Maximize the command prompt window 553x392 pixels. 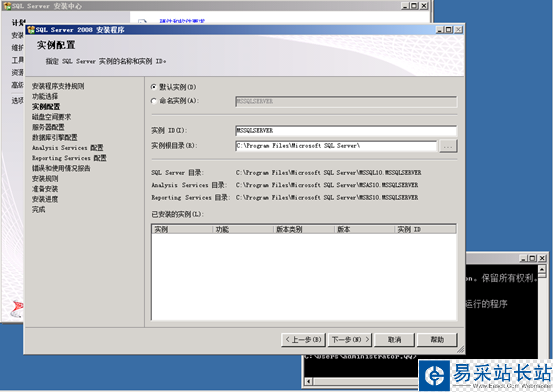click(x=532, y=258)
